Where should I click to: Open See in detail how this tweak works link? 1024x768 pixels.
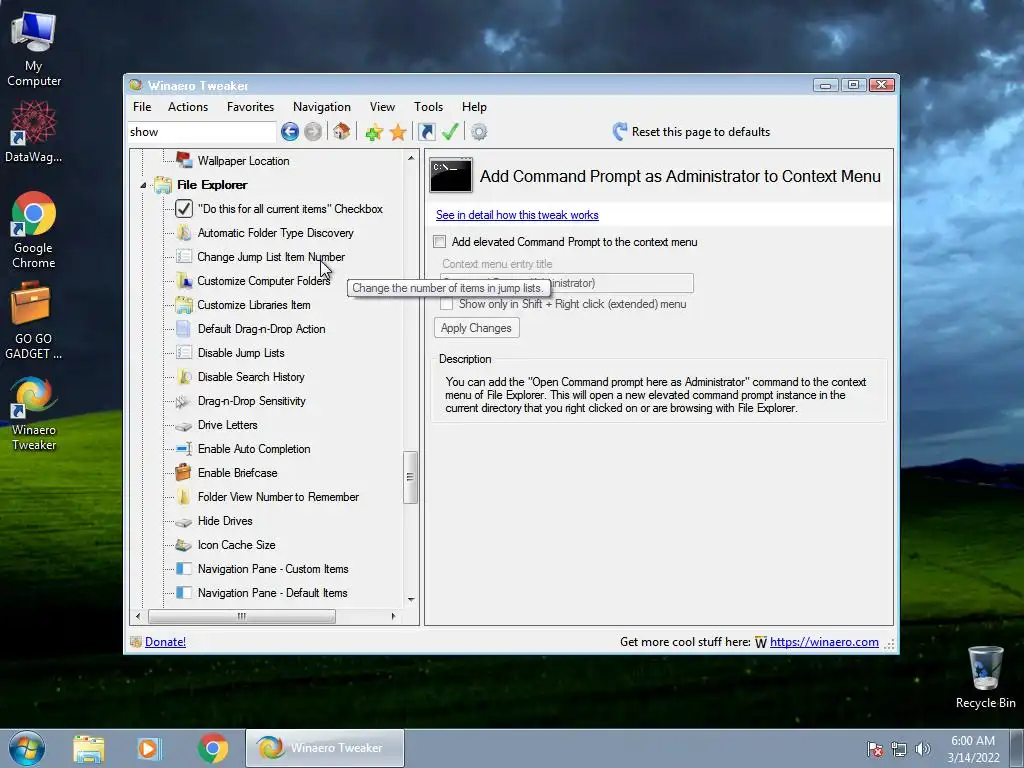(517, 215)
